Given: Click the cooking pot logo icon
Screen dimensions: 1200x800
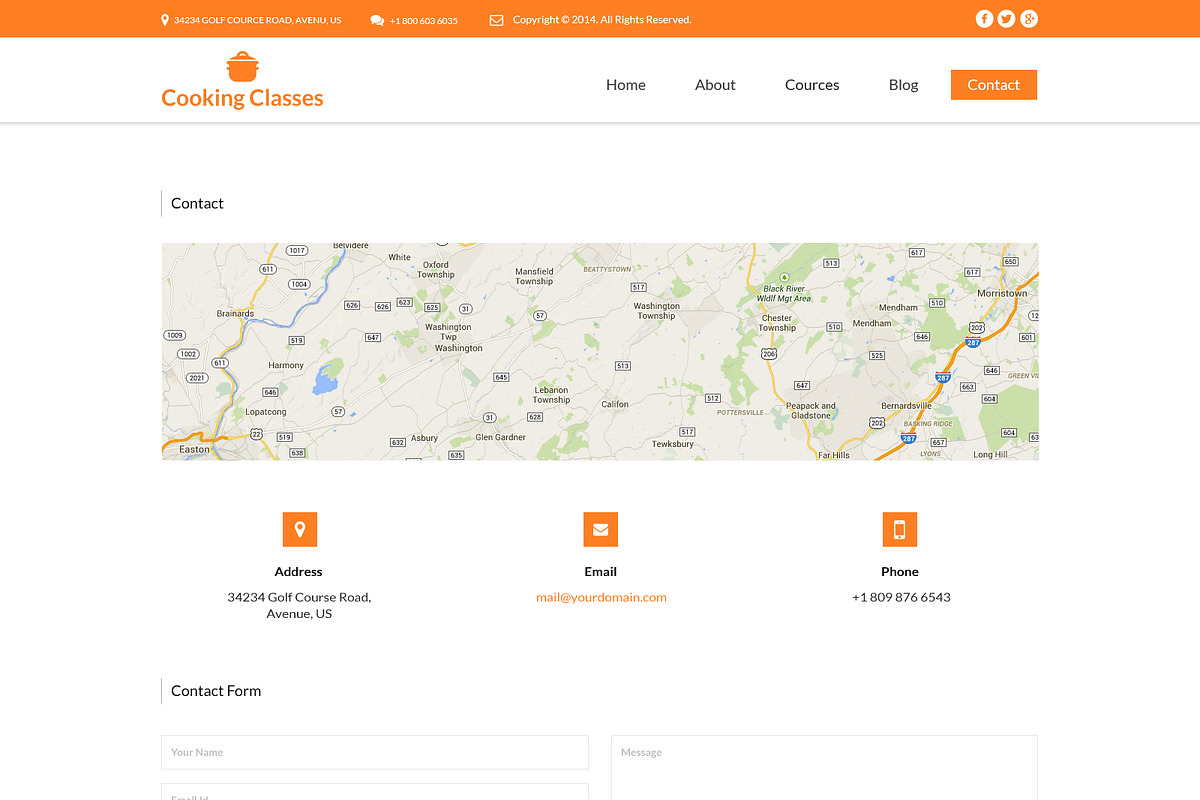Looking at the screenshot, I should (x=242, y=67).
